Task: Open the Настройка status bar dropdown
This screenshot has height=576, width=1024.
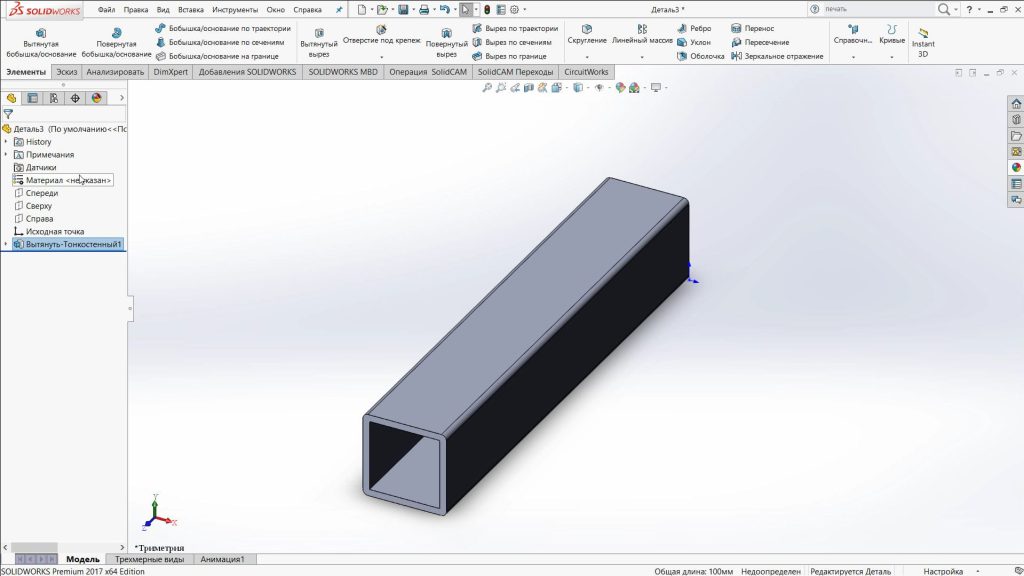Action: pyautogui.click(x=950, y=571)
